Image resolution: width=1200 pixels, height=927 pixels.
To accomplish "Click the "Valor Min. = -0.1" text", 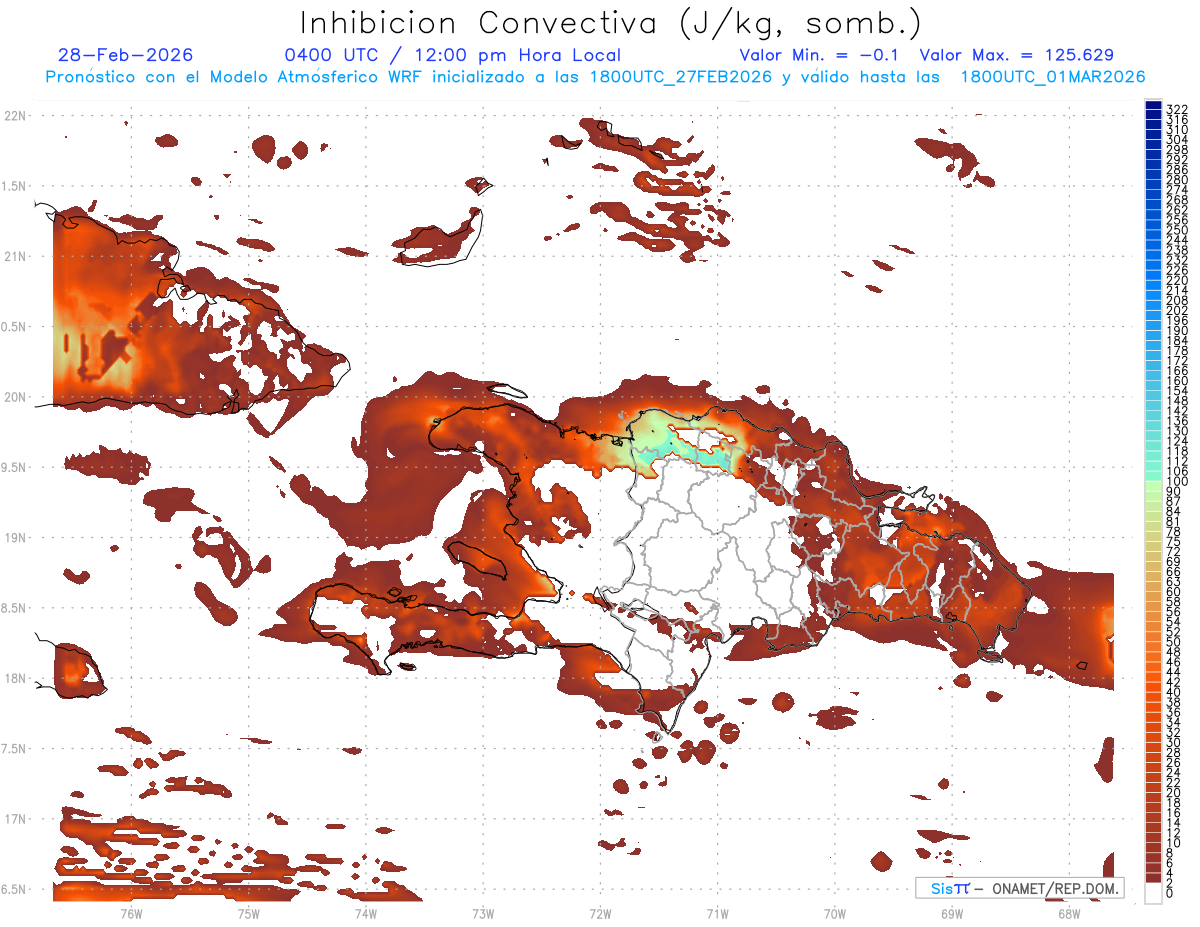I will [x=822, y=56].
